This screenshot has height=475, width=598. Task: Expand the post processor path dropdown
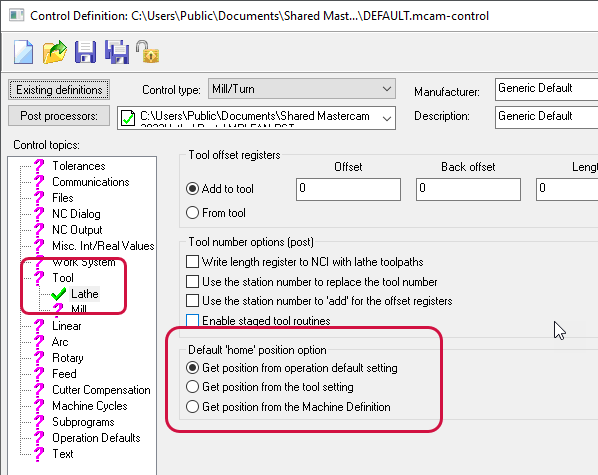256,118
